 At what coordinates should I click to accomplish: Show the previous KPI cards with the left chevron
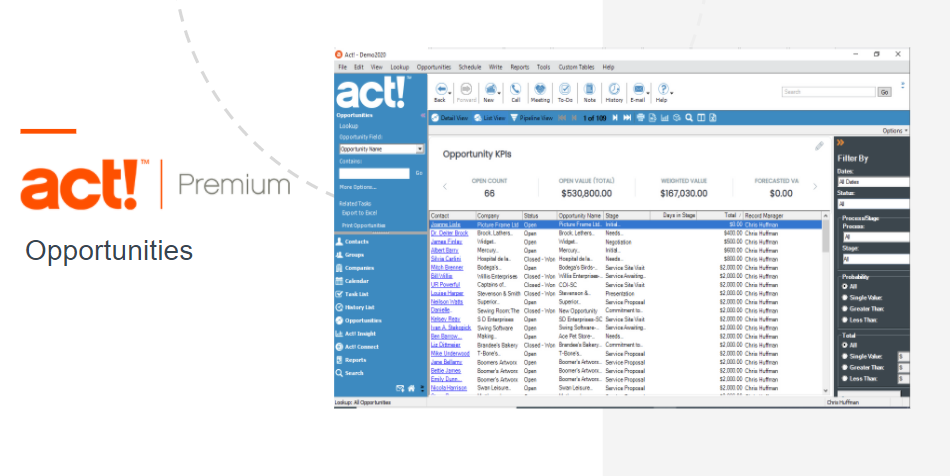[444, 187]
